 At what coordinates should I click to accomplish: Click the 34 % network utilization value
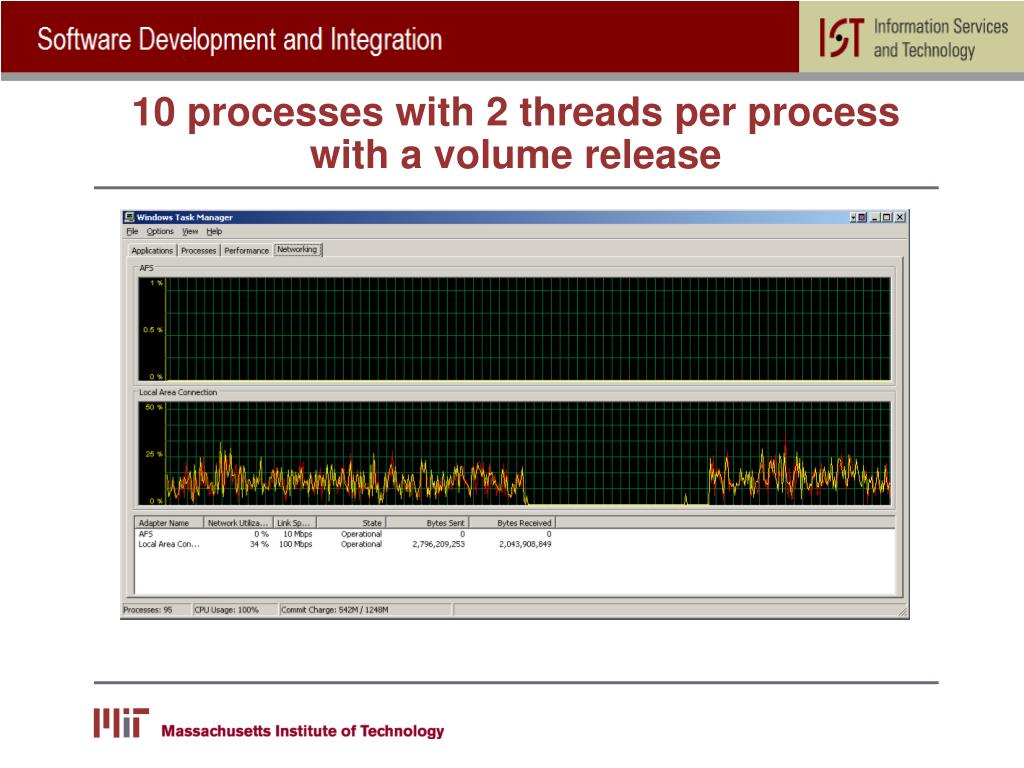[x=259, y=544]
